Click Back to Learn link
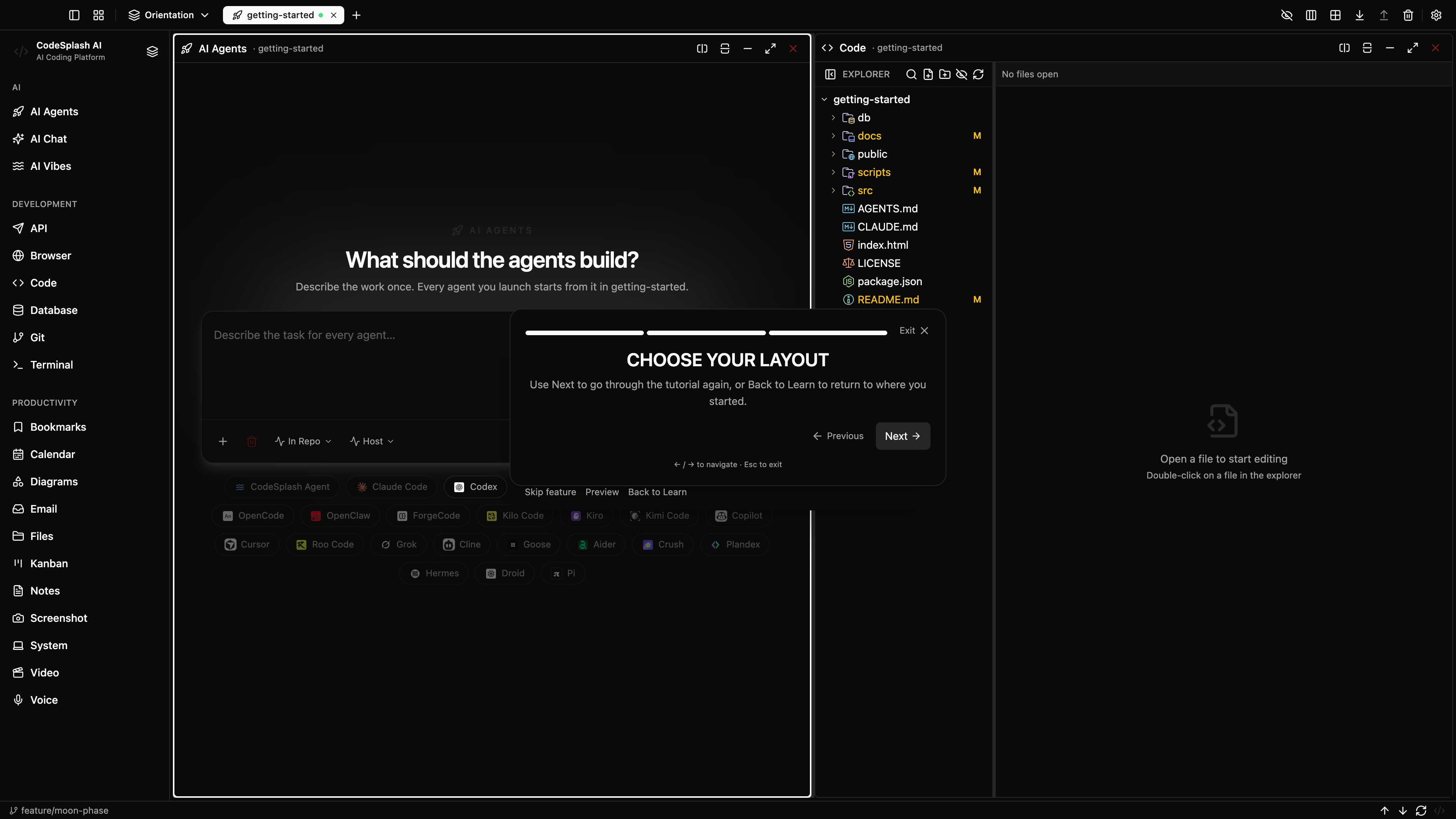The image size is (1456, 819). (x=657, y=492)
